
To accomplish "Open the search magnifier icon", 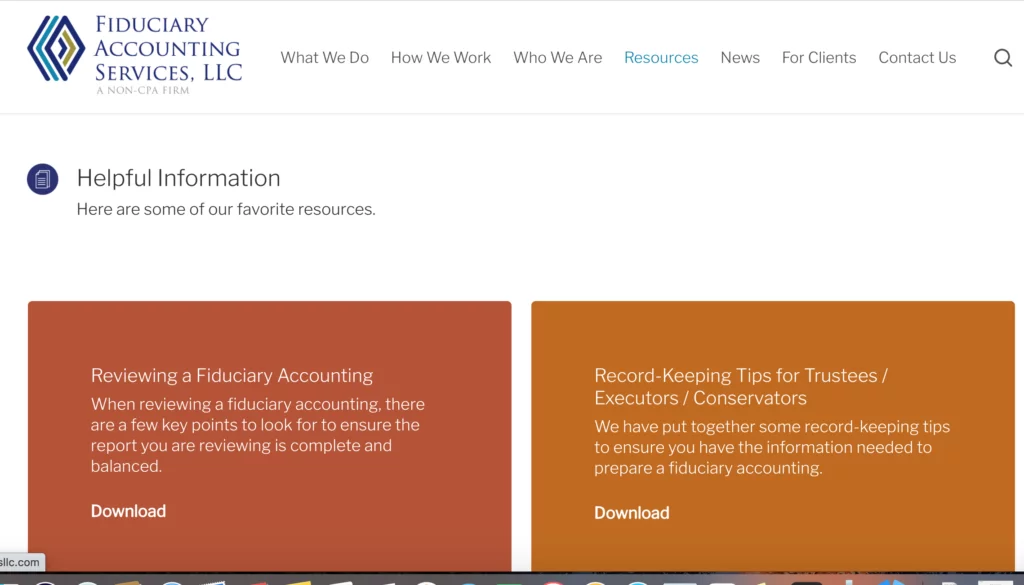I will 1003,58.
